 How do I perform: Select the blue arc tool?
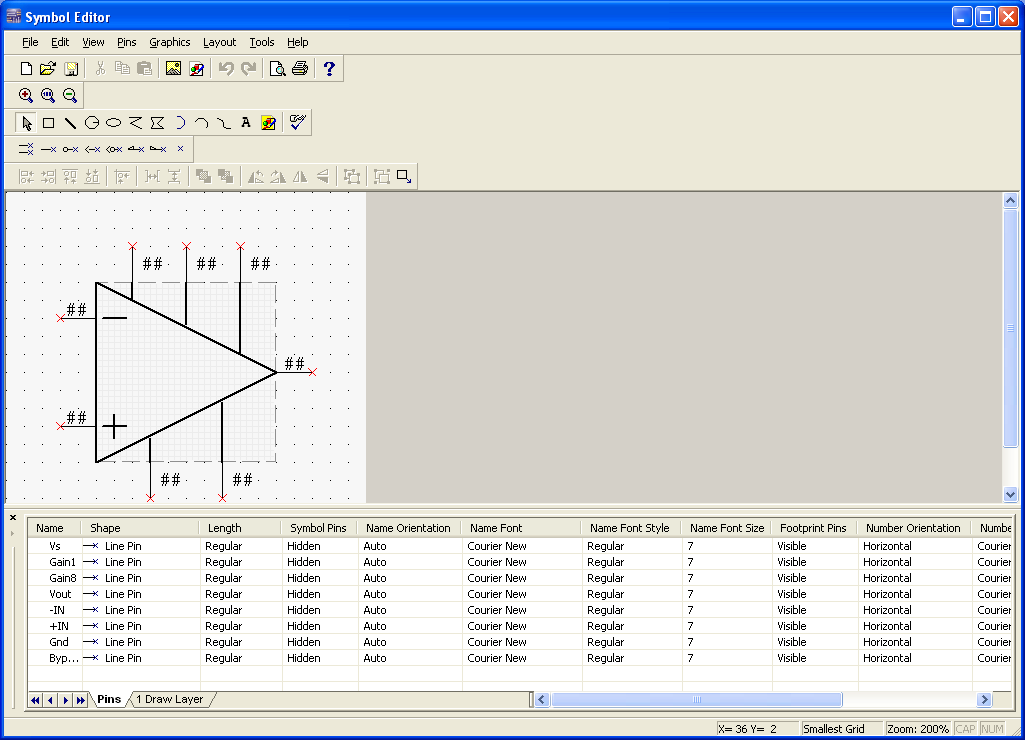pyautogui.click(x=180, y=123)
